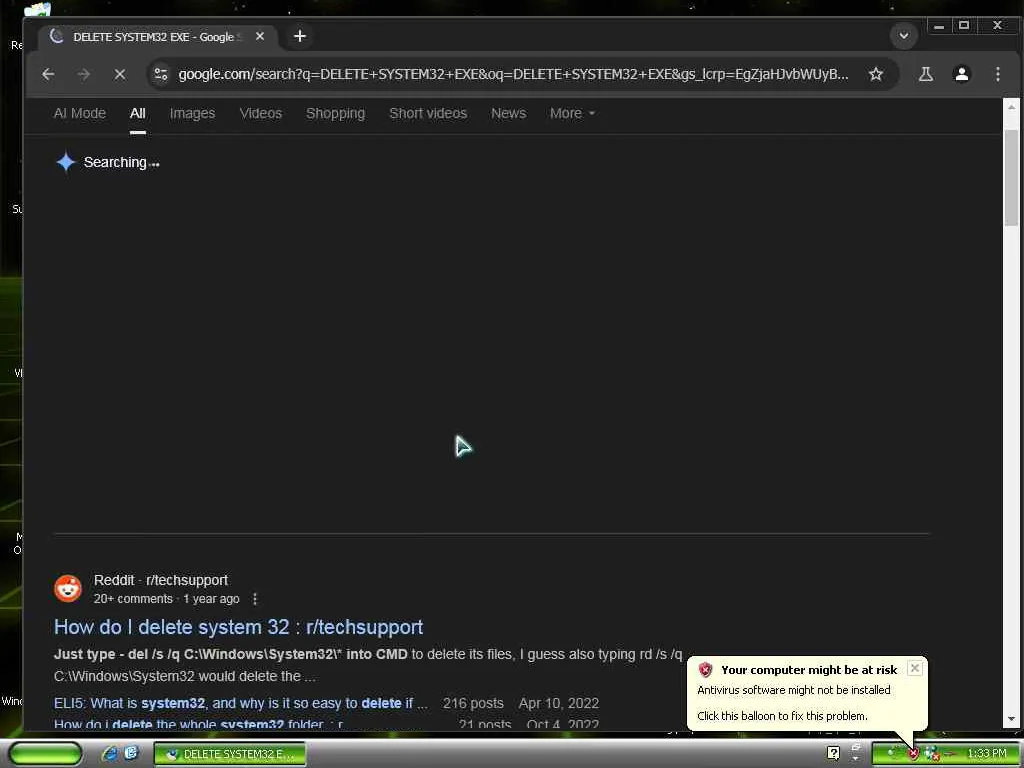The height and width of the screenshot is (768, 1024).
Task: Minimize the Chrome window
Action: click(x=938, y=26)
